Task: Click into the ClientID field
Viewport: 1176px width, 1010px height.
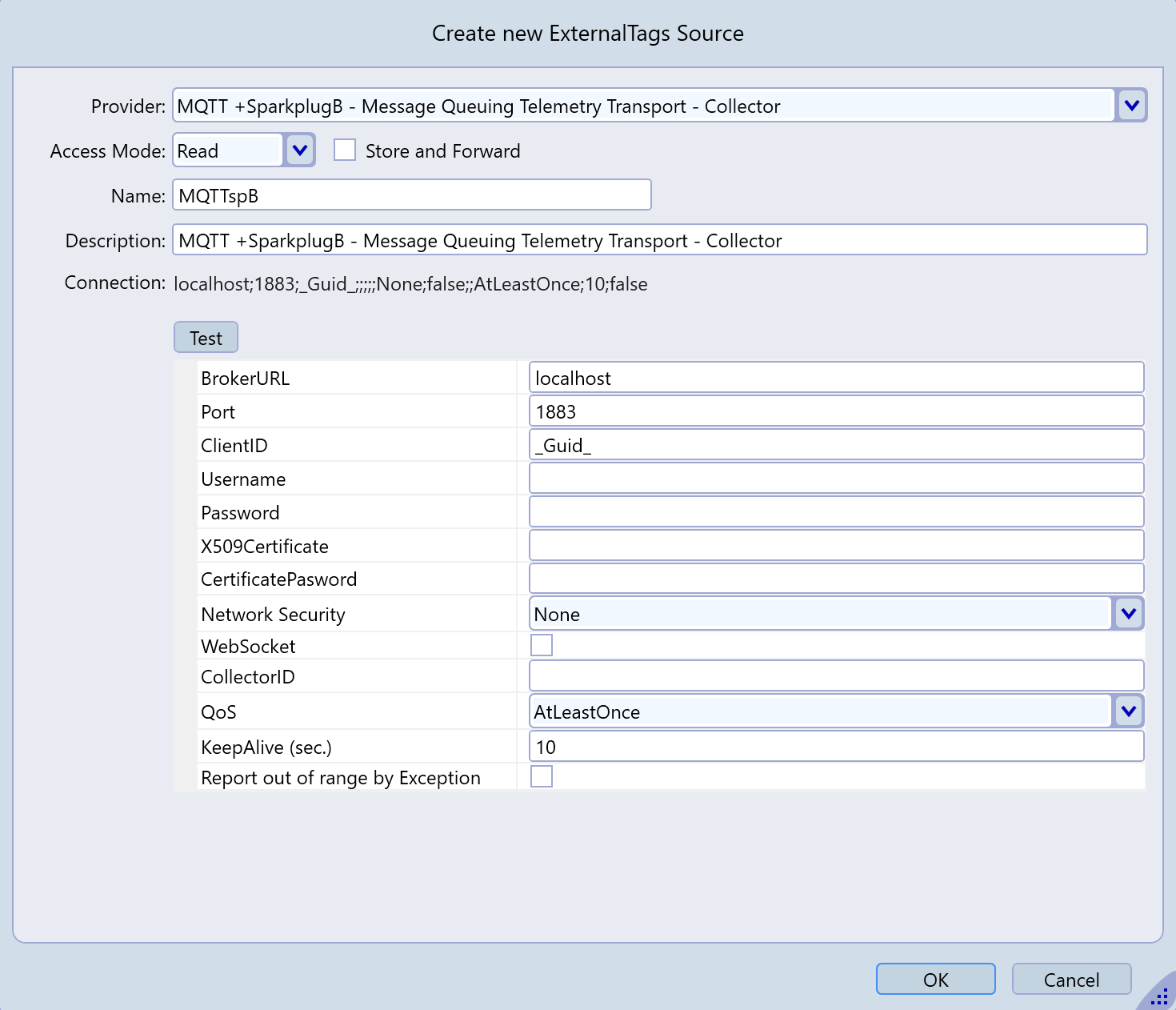Action: tap(836, 445)
